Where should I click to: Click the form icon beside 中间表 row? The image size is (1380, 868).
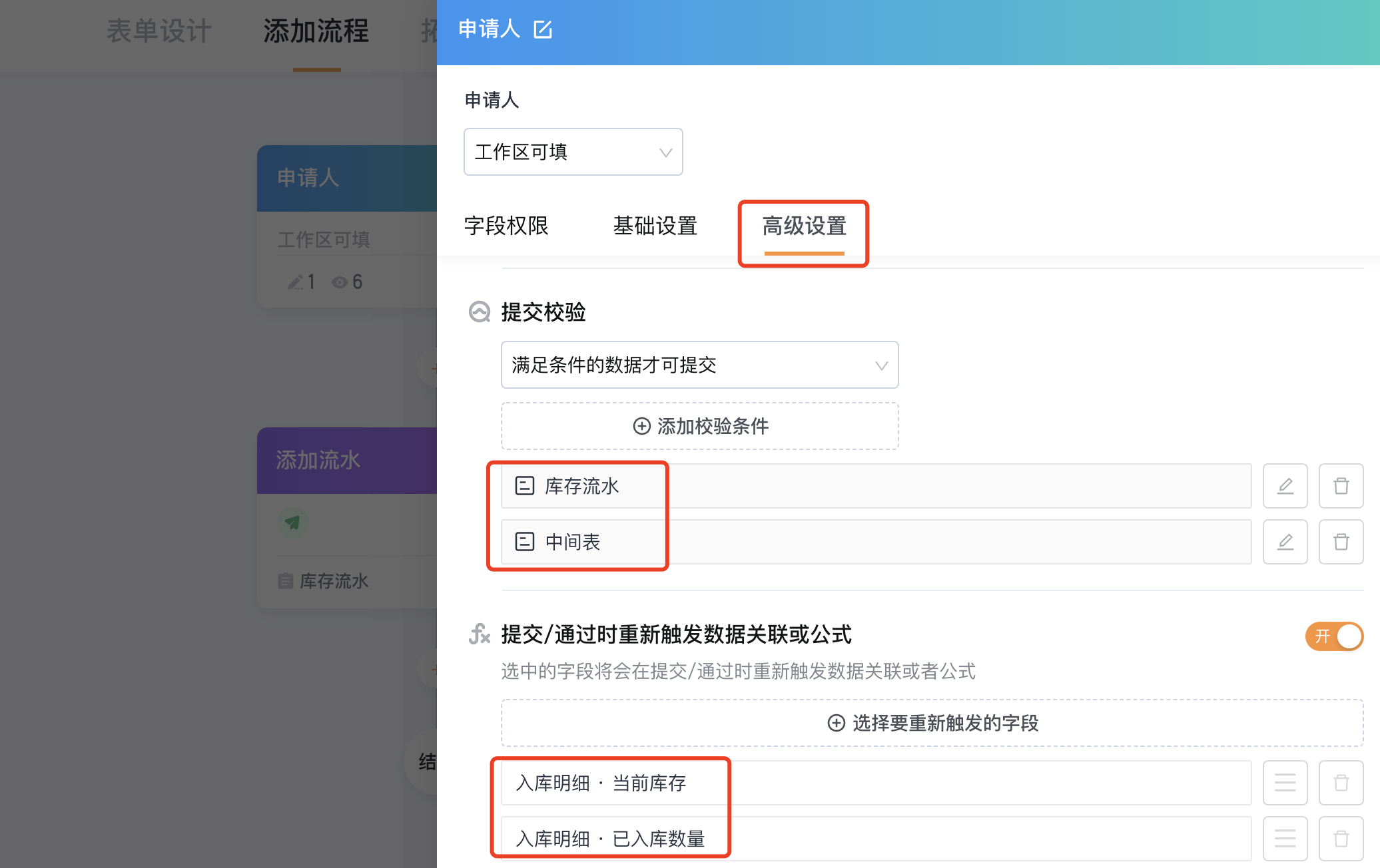pyautogui.click(x=525, y=542)
